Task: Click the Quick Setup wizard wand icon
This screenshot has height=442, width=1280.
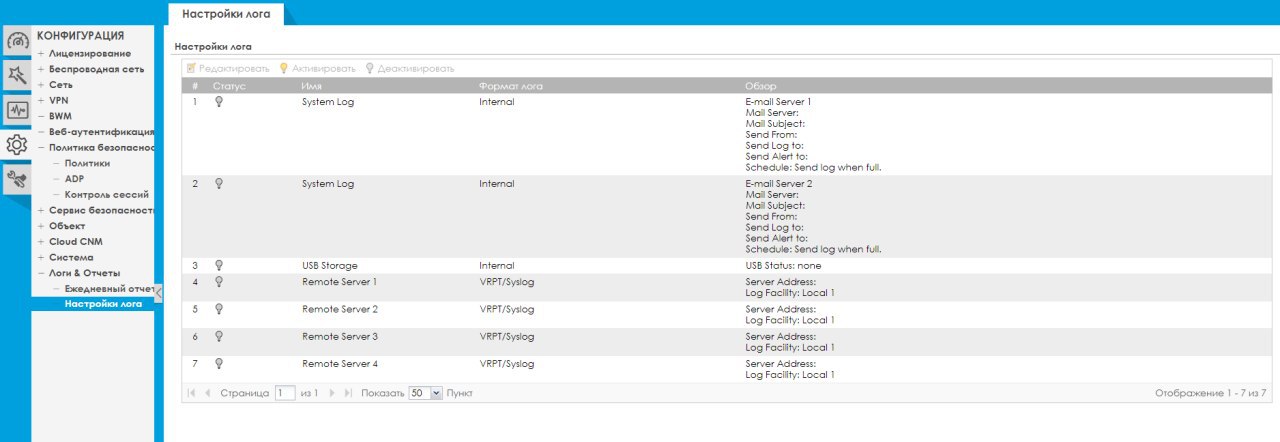Action: click(16, 75)
